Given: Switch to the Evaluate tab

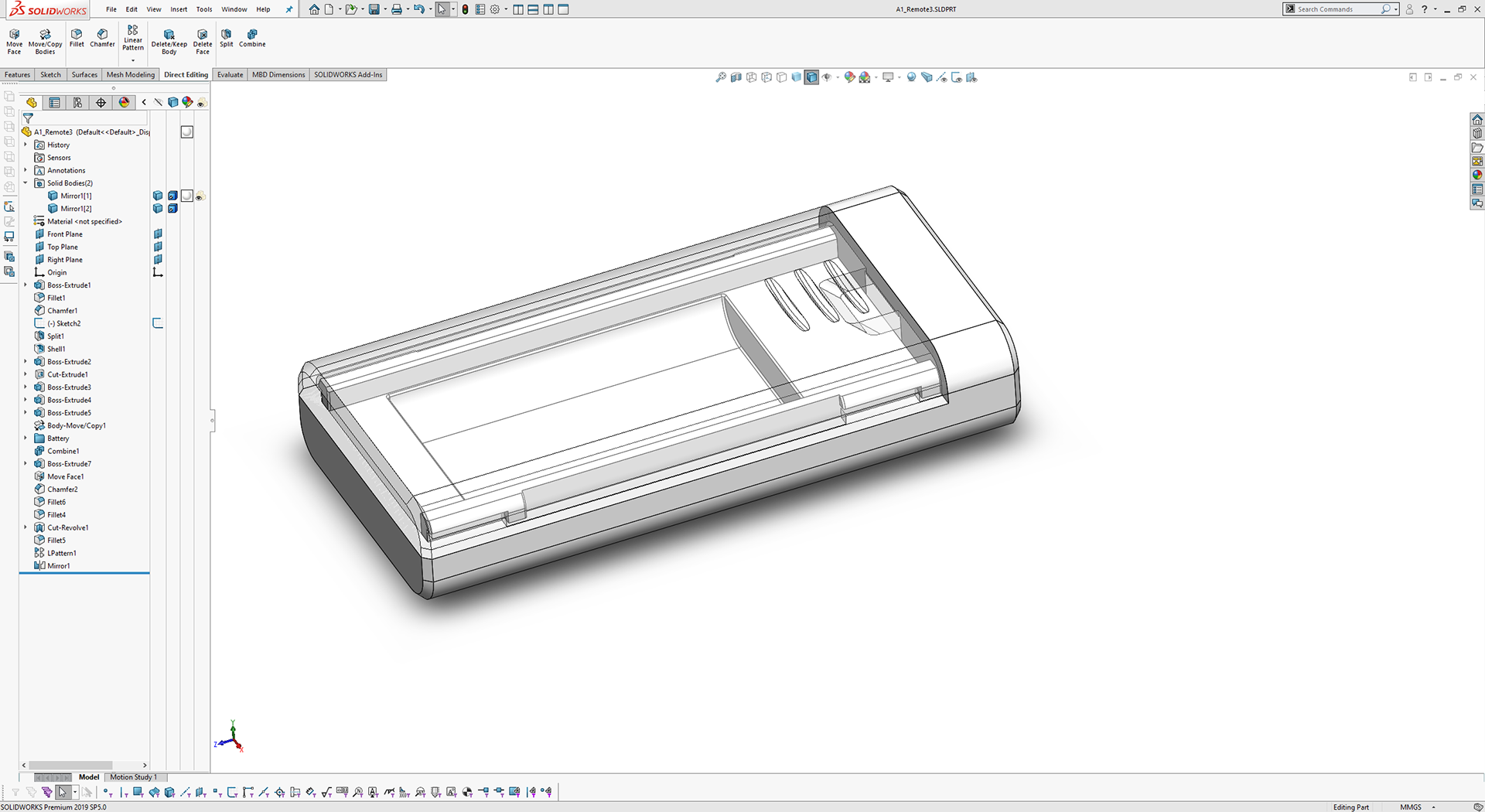Looking at the screenshot, I should pos(230,75).
